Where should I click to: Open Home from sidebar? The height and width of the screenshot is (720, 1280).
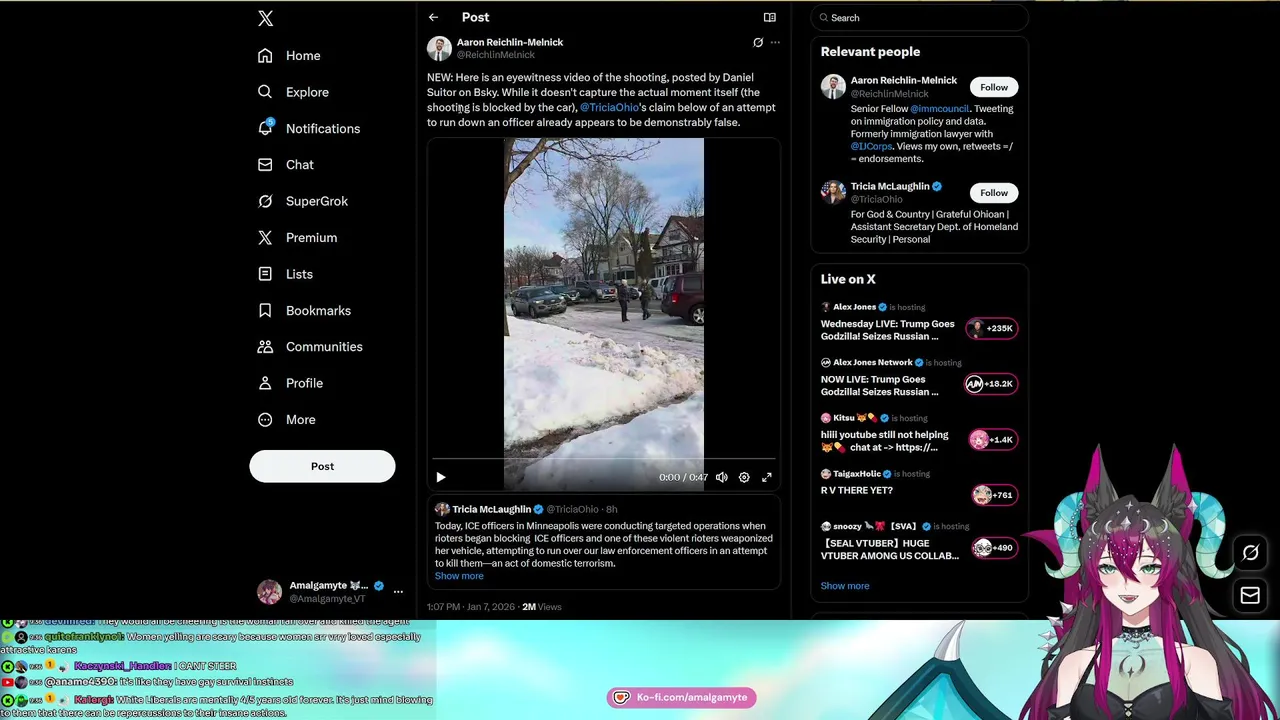(289, 56)
